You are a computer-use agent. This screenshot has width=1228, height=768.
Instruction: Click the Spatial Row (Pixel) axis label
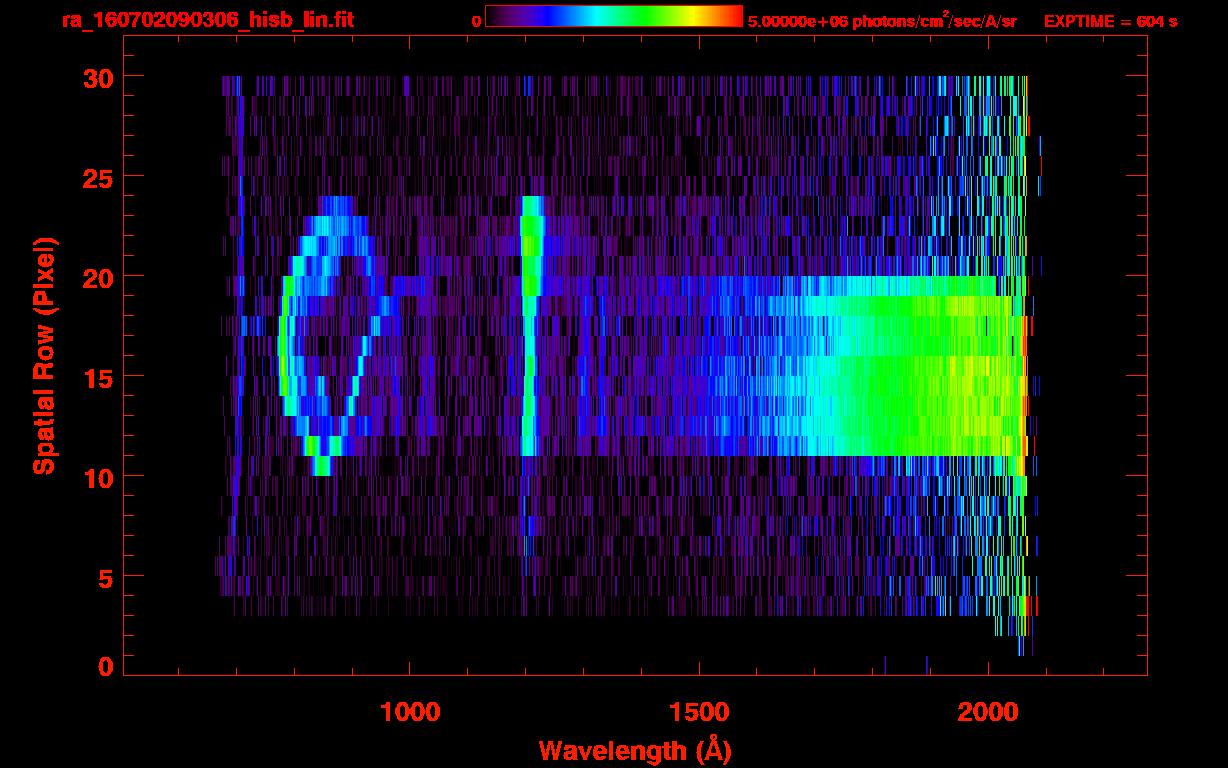(43, 356)
